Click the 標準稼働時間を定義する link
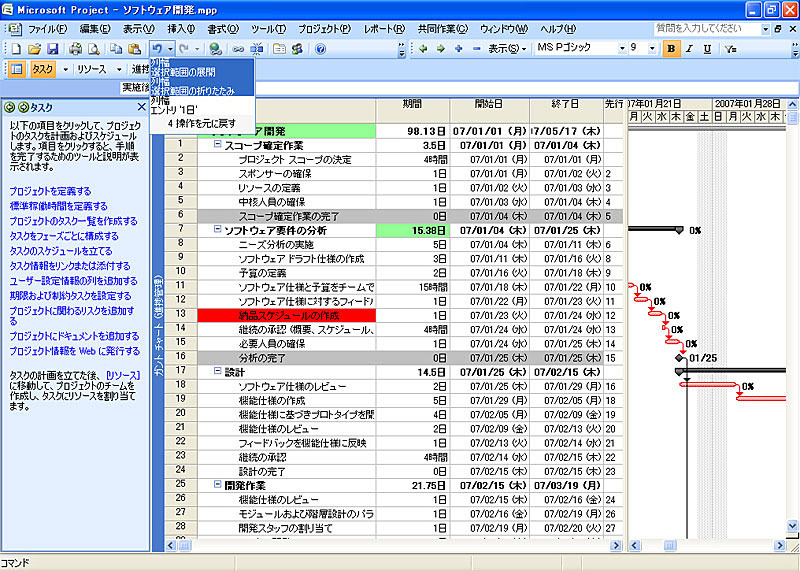Screen dimensions: 800x571 [x=59, y=206]
